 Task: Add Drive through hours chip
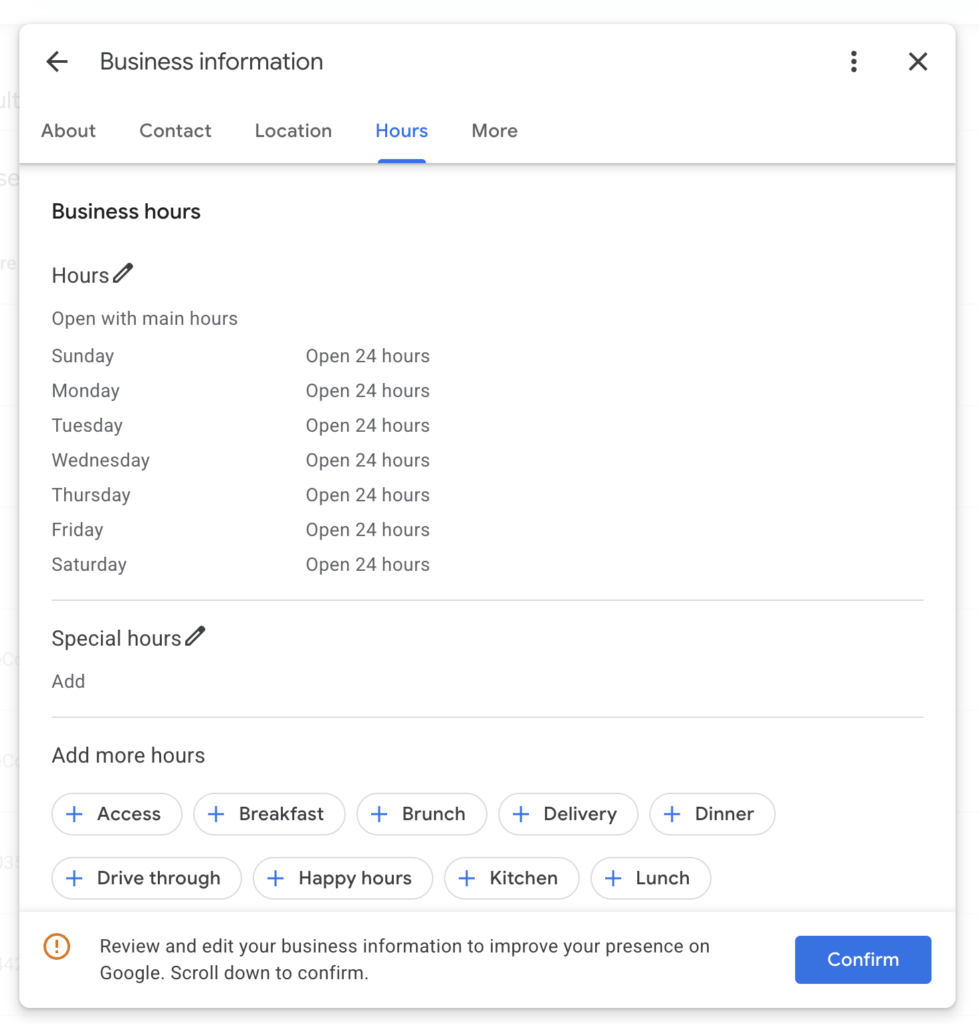coord(147,878)
